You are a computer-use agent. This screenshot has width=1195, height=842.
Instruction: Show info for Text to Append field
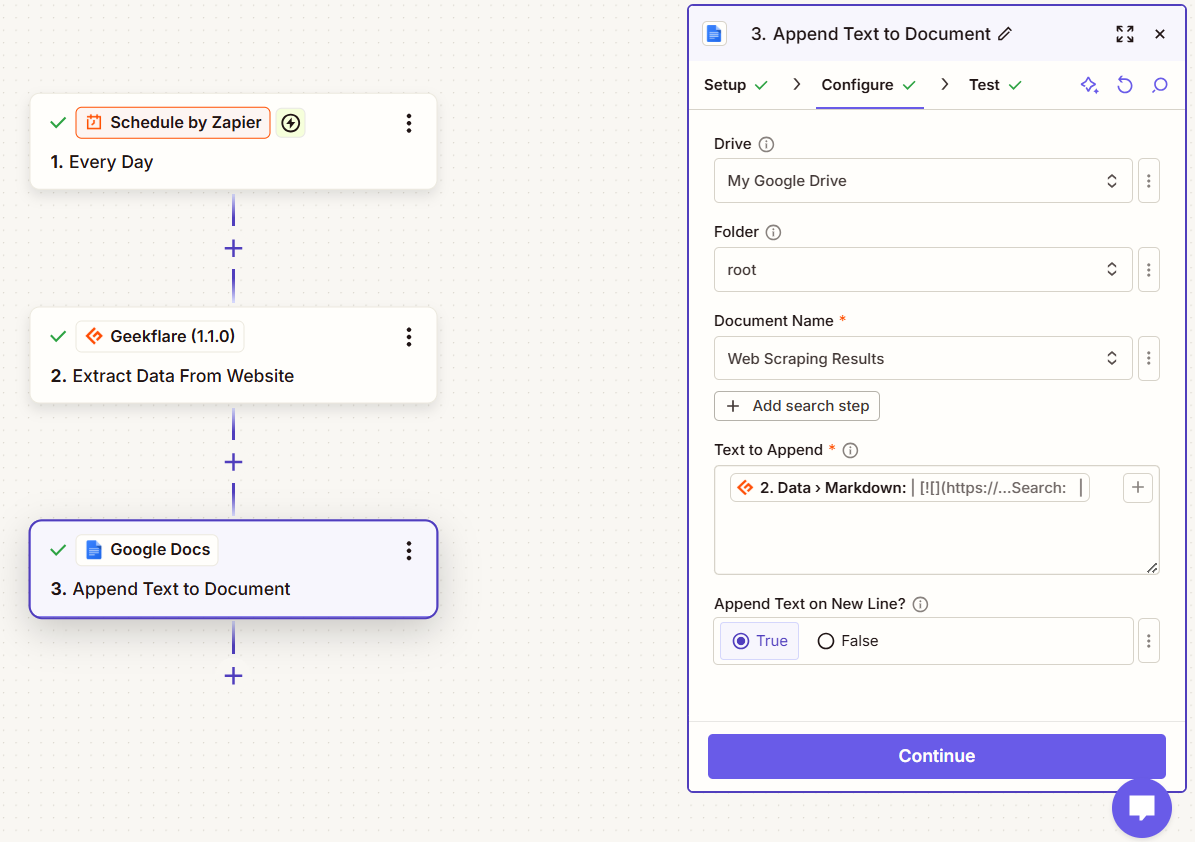pos(851,450)
